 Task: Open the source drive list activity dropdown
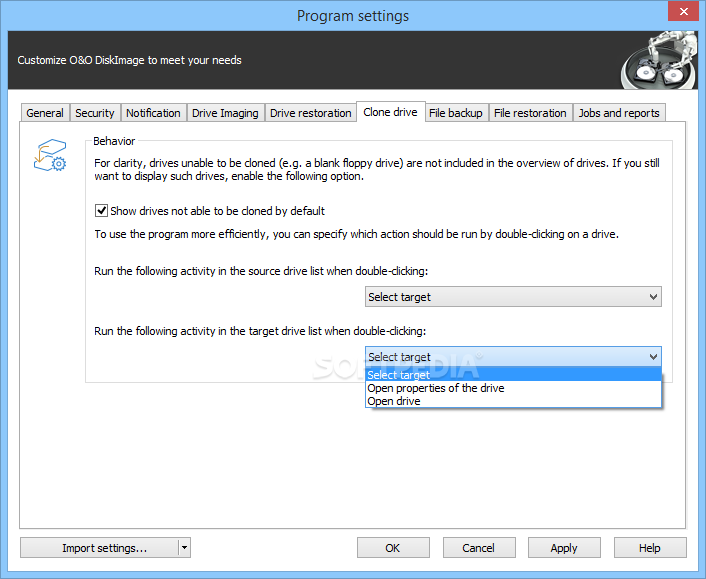tap(513, 297)
